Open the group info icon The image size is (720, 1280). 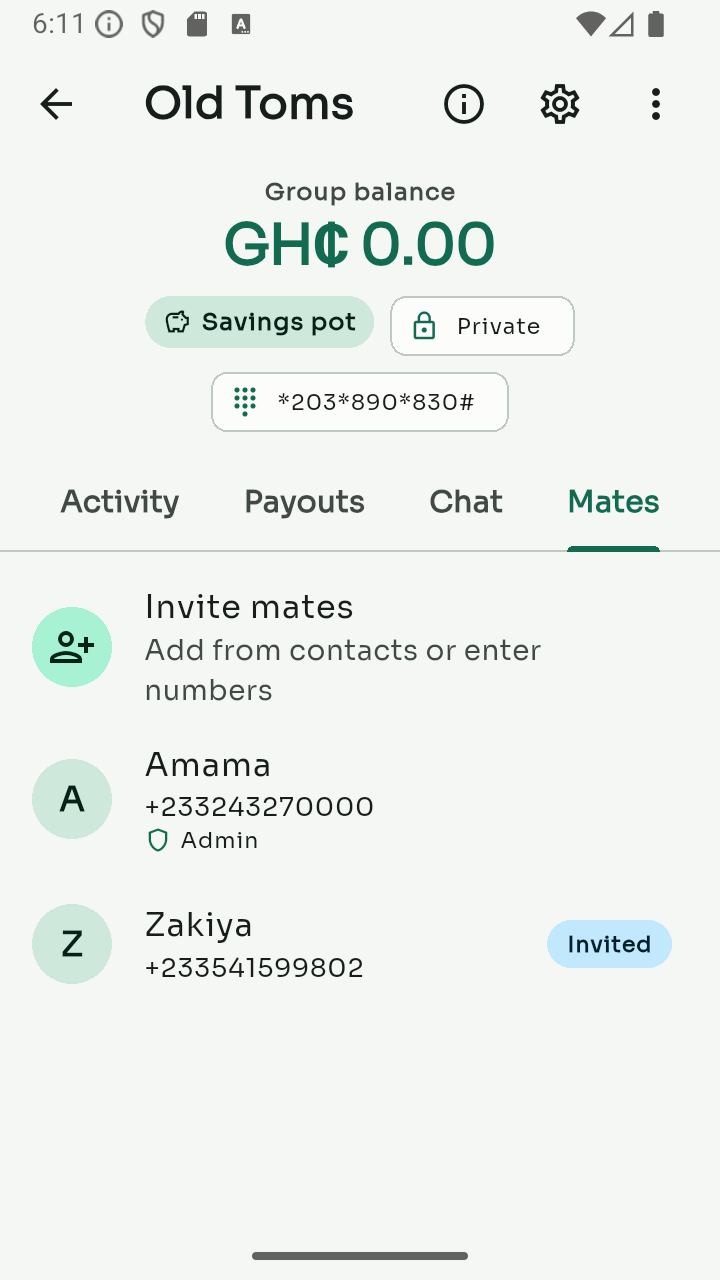click(x=464, y=104)
